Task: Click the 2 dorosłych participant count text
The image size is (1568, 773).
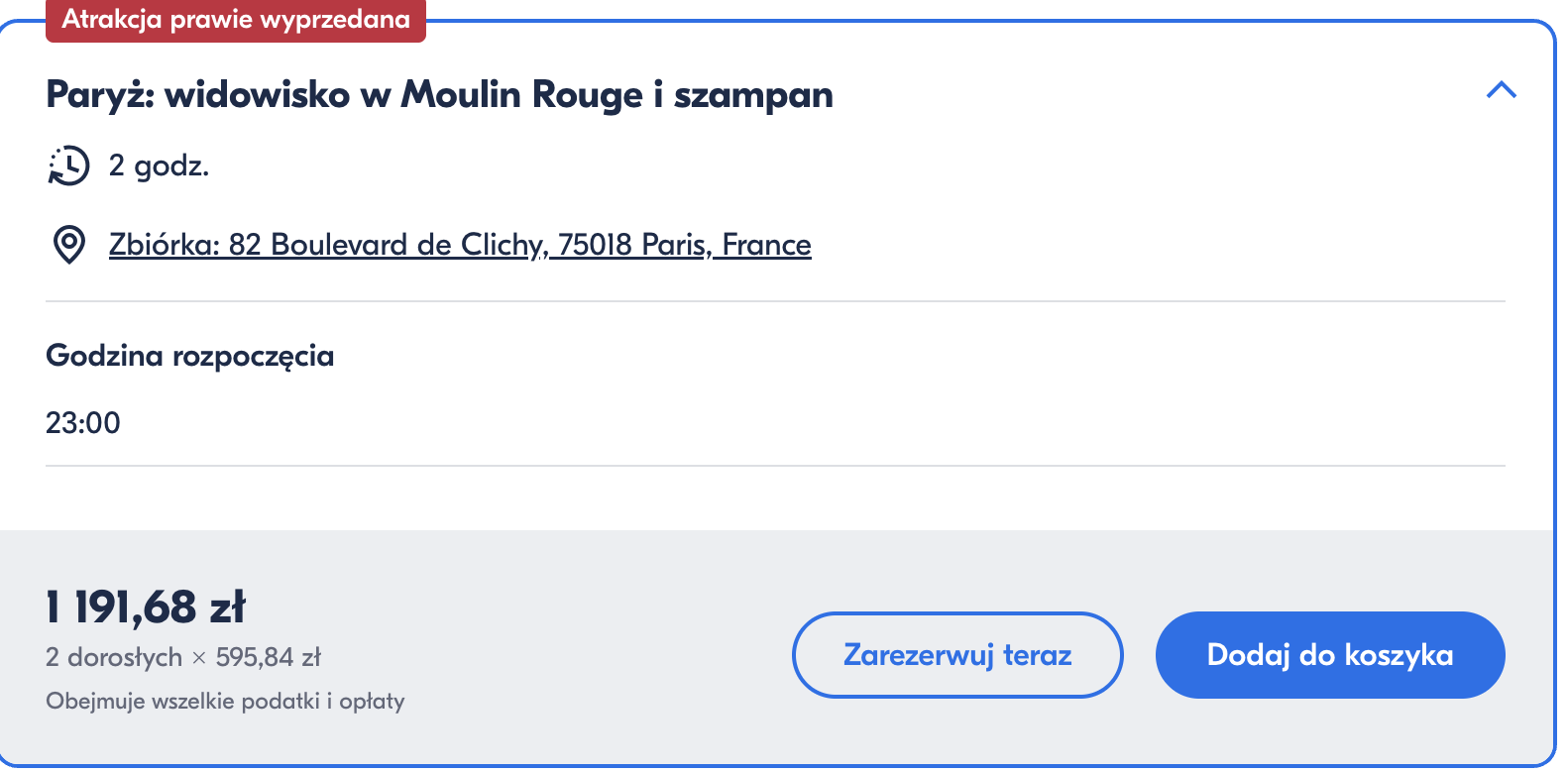Action: pyautogui.click(x=114, y=657)
